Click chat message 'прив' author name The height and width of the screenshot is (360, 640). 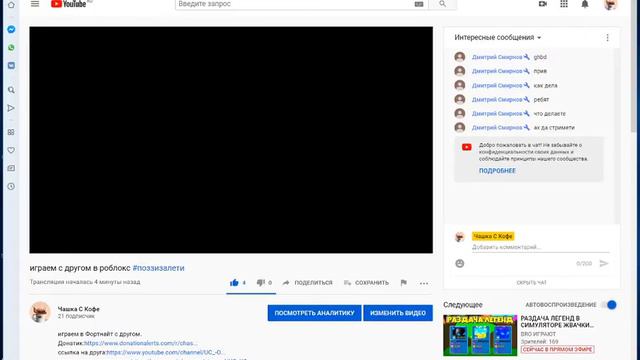point(497,71)
